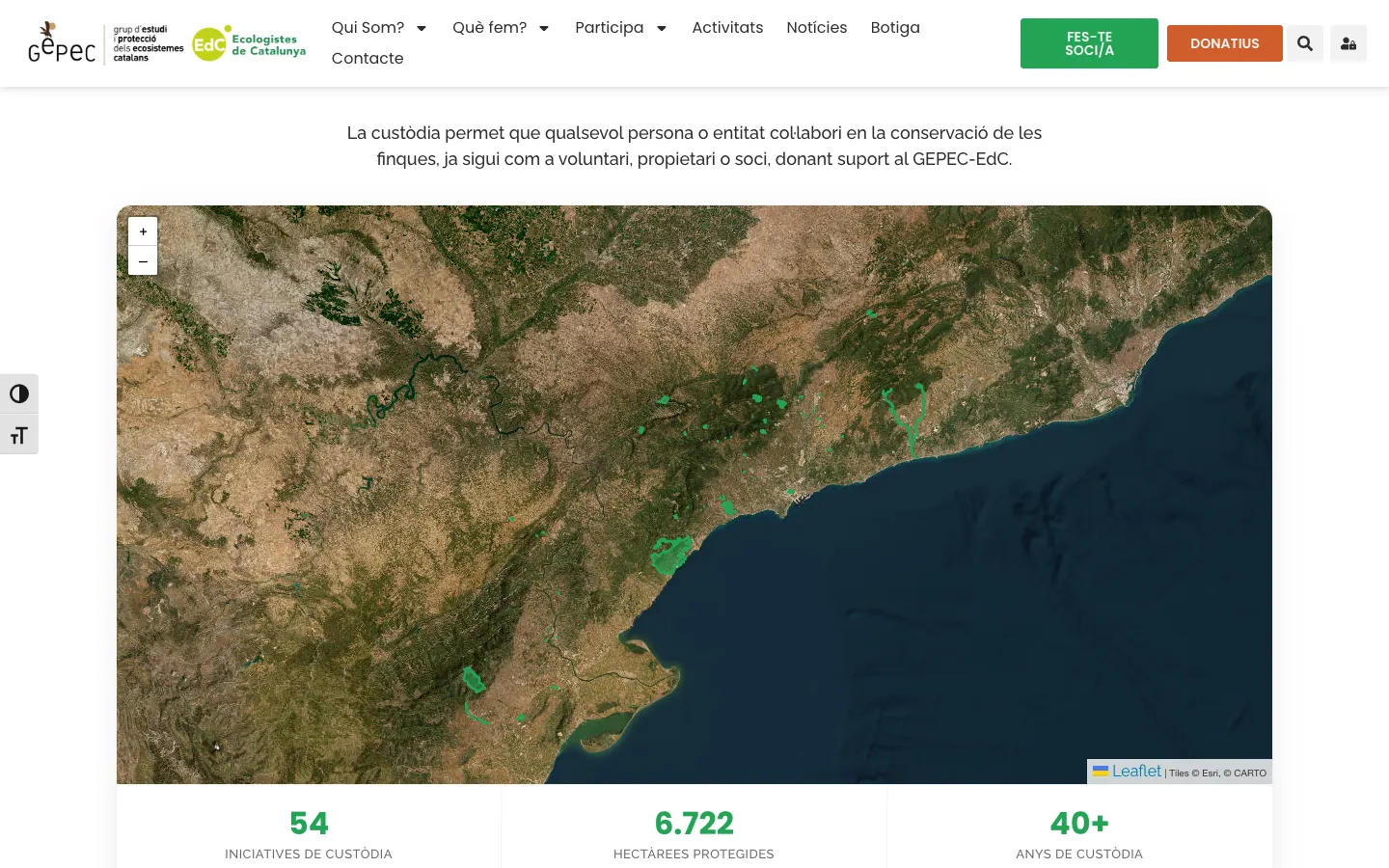Click the Fes-te Soci/a button

tap(1089, 43)
